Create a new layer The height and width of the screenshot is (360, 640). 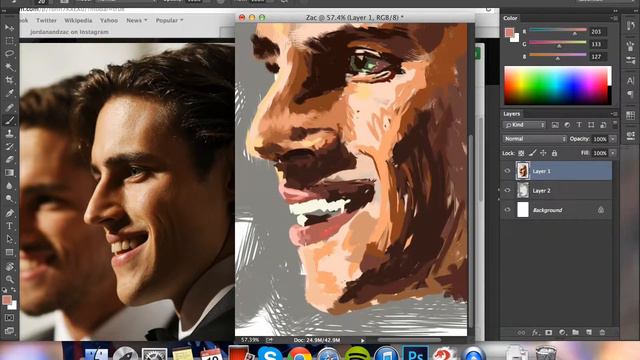[589, 333]
